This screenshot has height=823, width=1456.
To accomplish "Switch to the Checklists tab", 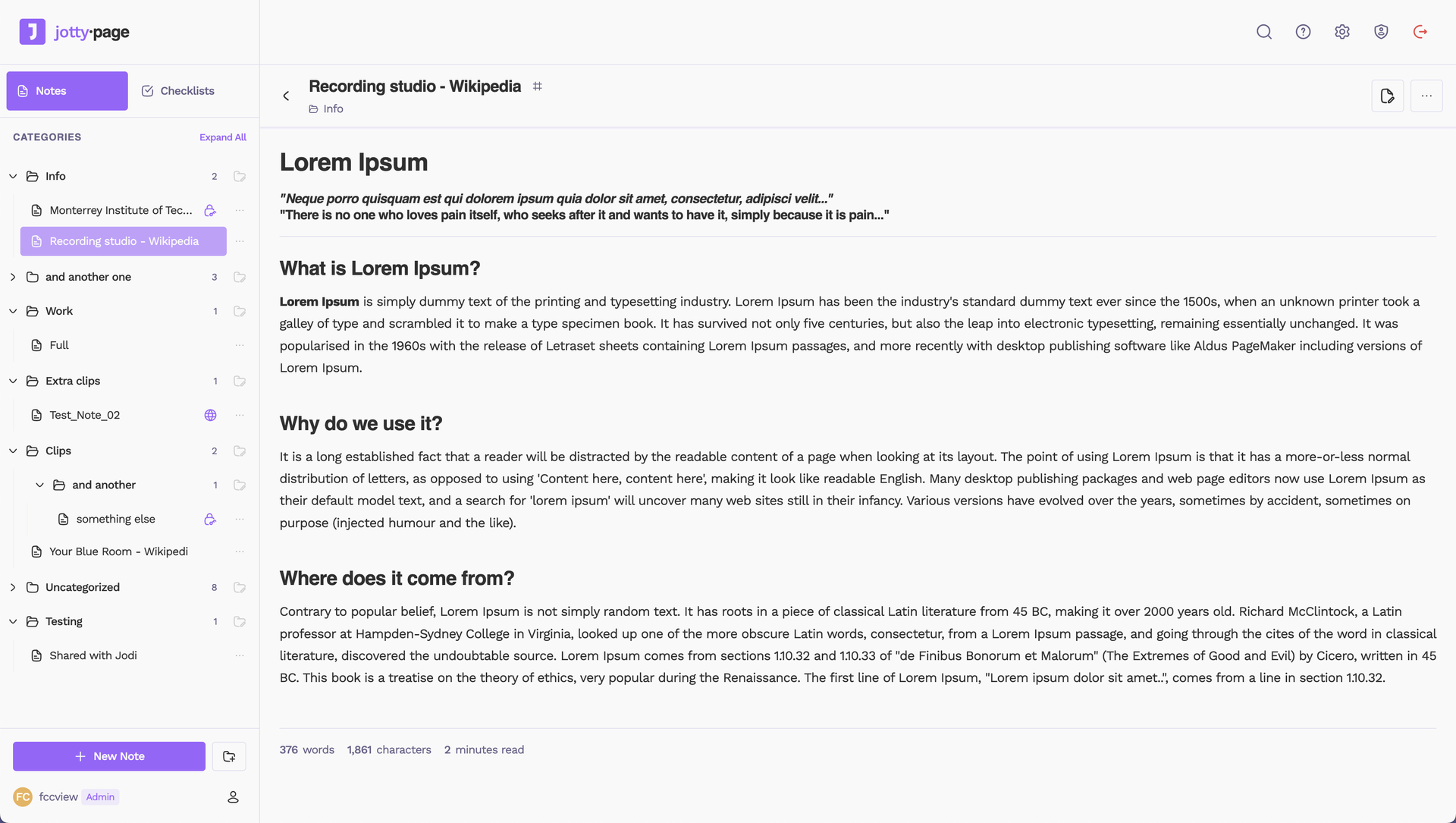I will [178, 91].
